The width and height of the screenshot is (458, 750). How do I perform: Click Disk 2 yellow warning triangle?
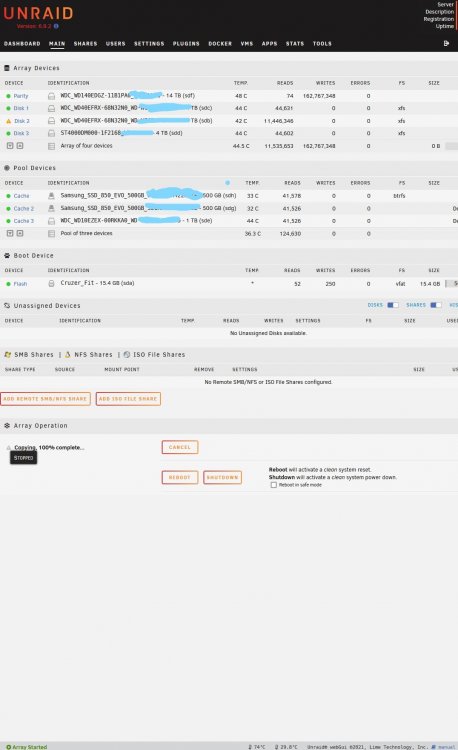[x=8, y=121]
